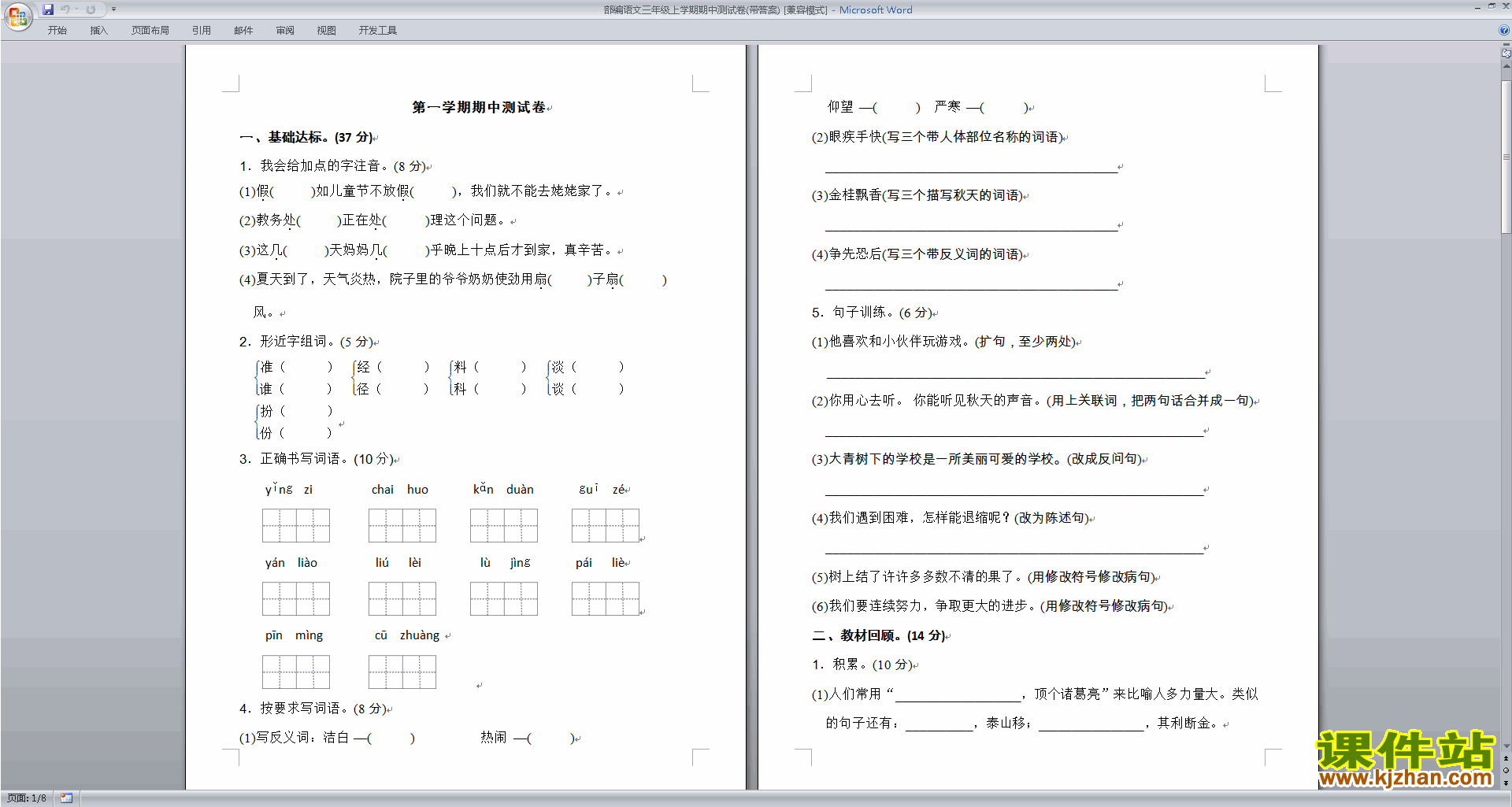The image size is (1512, 807).
Task: Open the 引用 ribbon tab
Action: tap(202, 31)
